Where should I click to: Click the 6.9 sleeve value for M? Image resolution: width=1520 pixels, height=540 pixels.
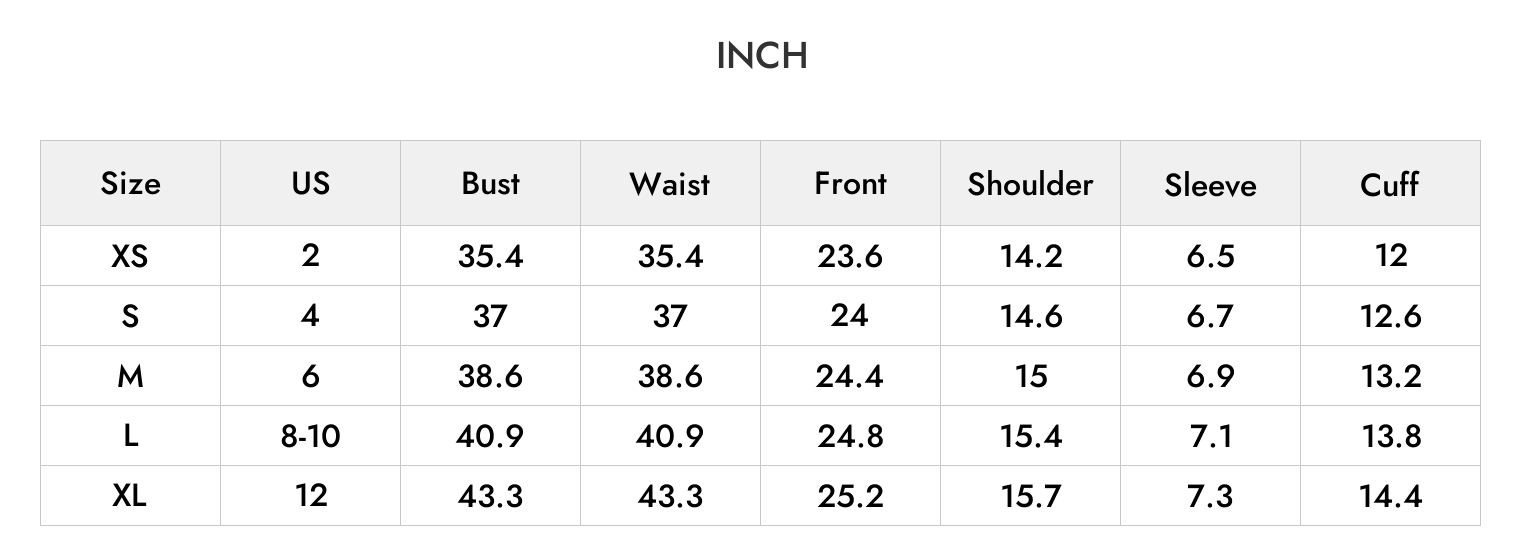point(1210,376)
